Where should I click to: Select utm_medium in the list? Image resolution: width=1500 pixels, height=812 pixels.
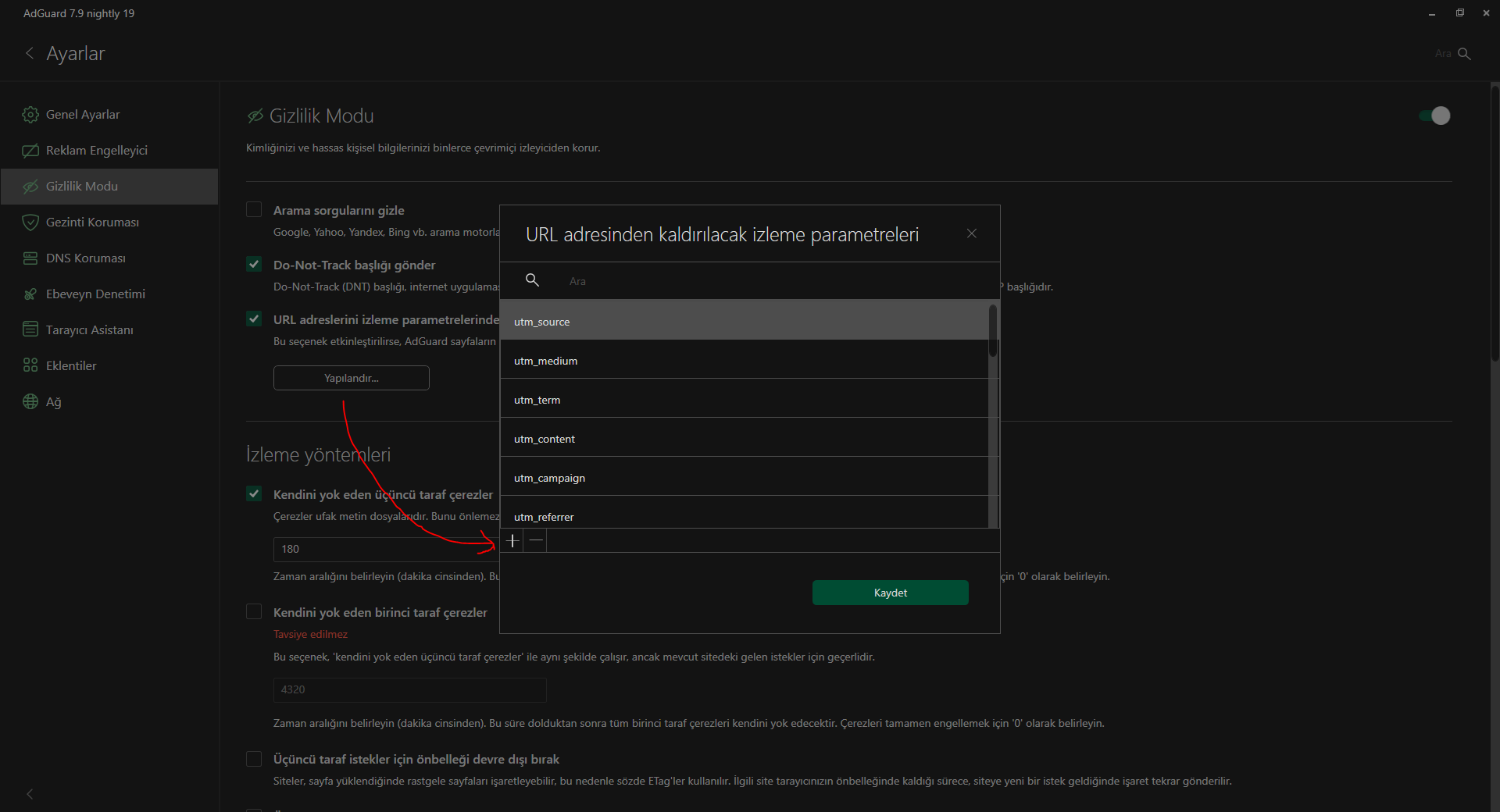pos(744,359)
